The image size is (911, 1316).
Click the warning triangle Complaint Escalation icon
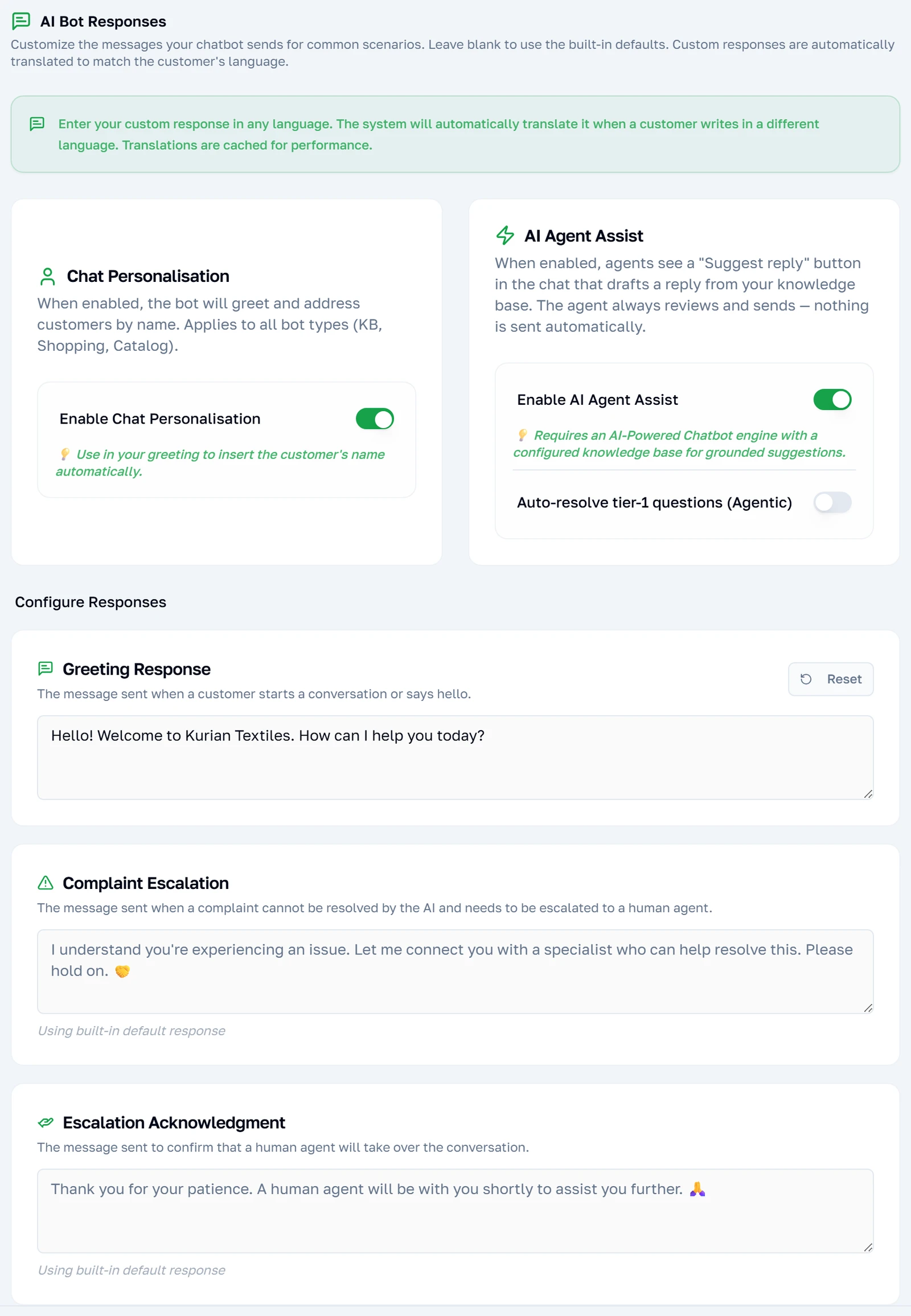tap(46, 883)
